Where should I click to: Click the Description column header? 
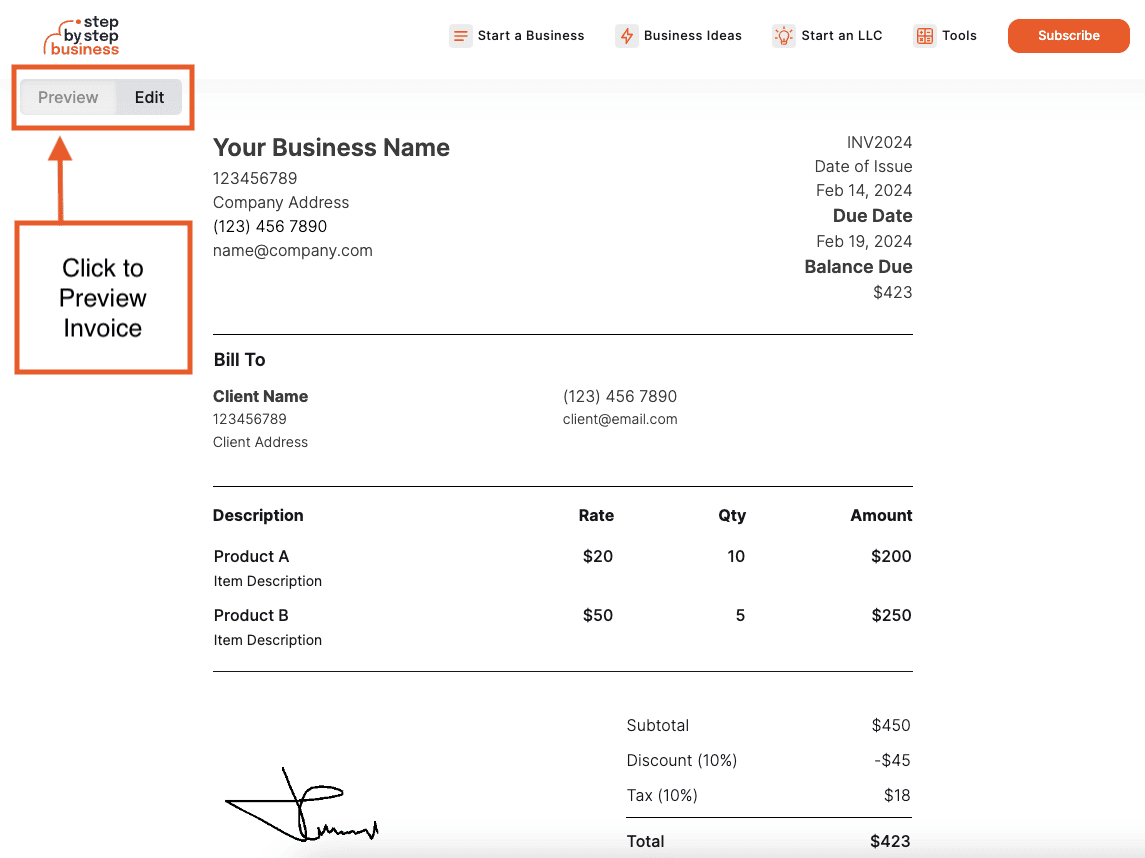click(258, 516)
